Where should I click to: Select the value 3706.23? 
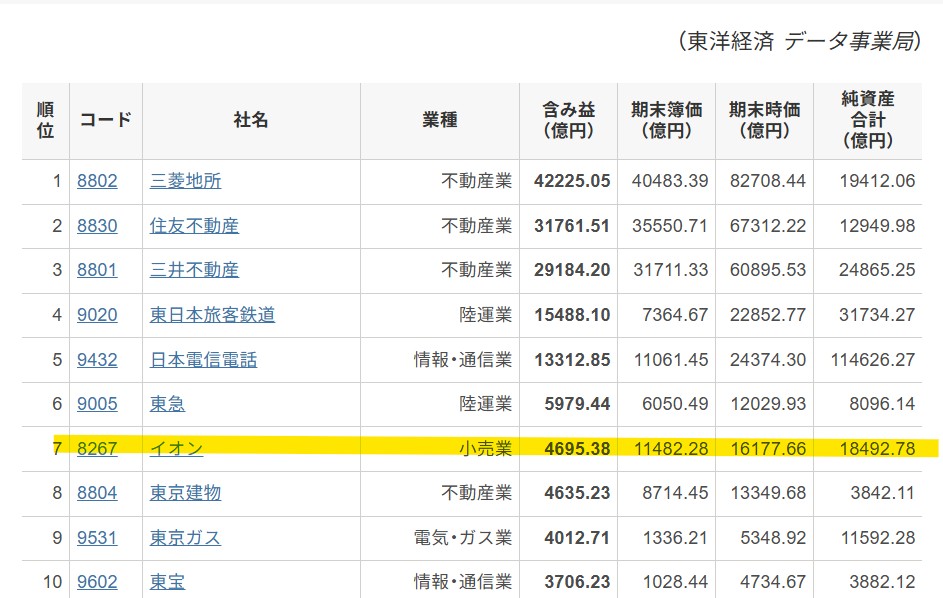577,582
